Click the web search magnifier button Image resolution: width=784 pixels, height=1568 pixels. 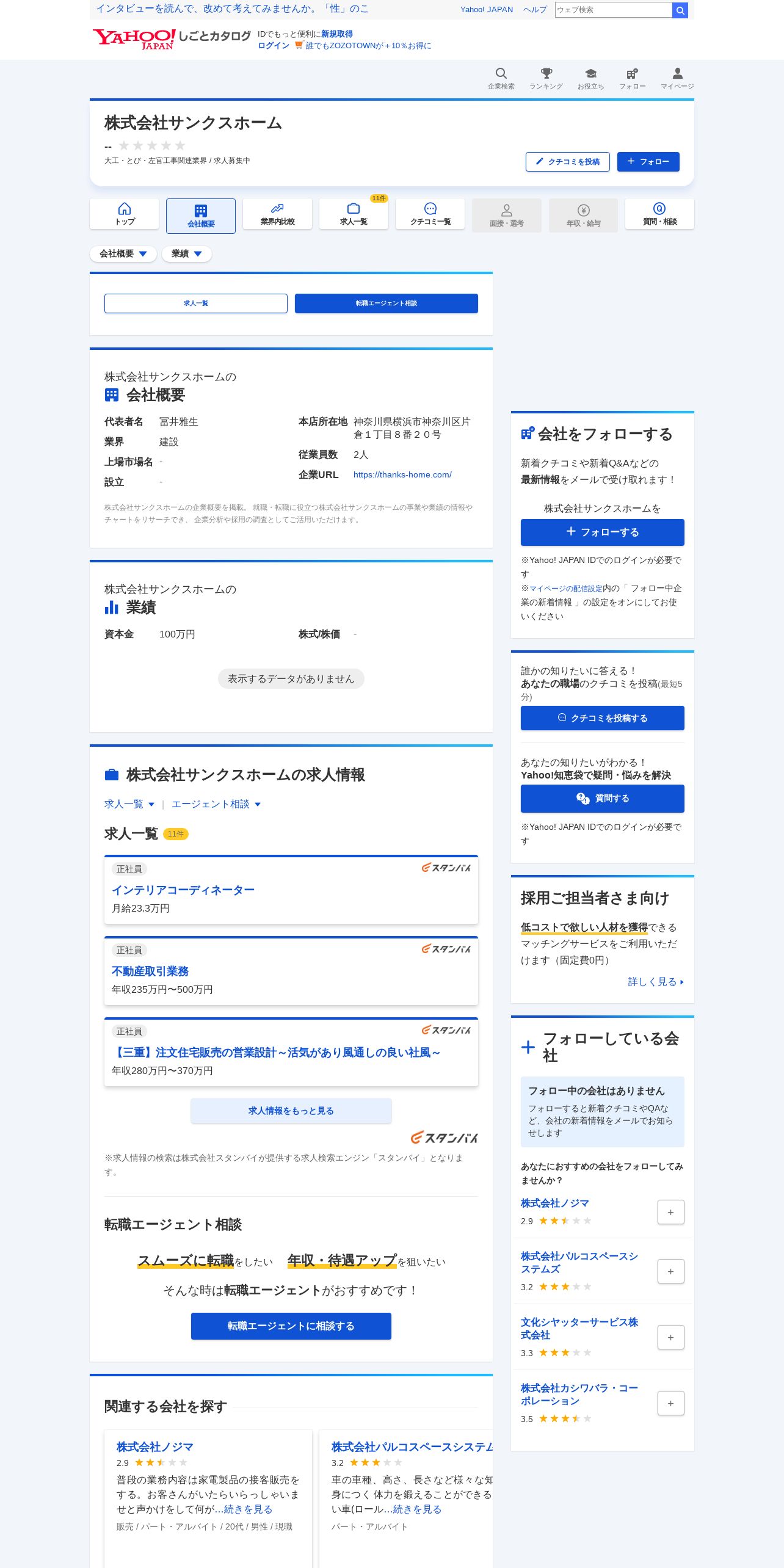680,10
